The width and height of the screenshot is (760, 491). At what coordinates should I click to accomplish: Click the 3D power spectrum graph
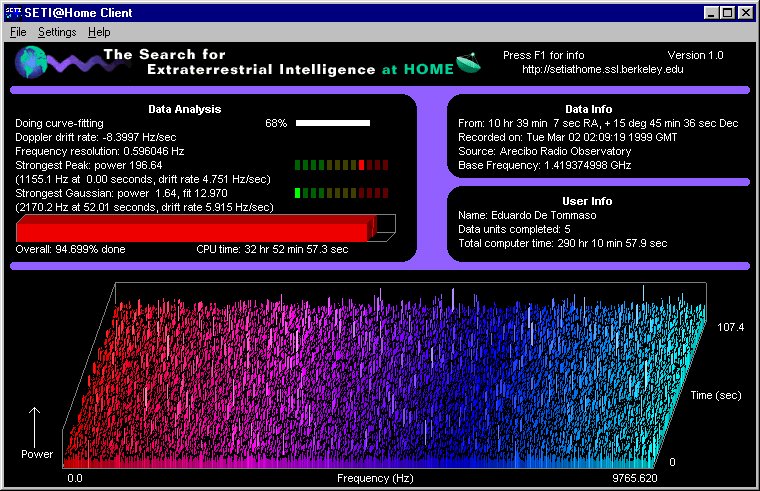point(384,376)
